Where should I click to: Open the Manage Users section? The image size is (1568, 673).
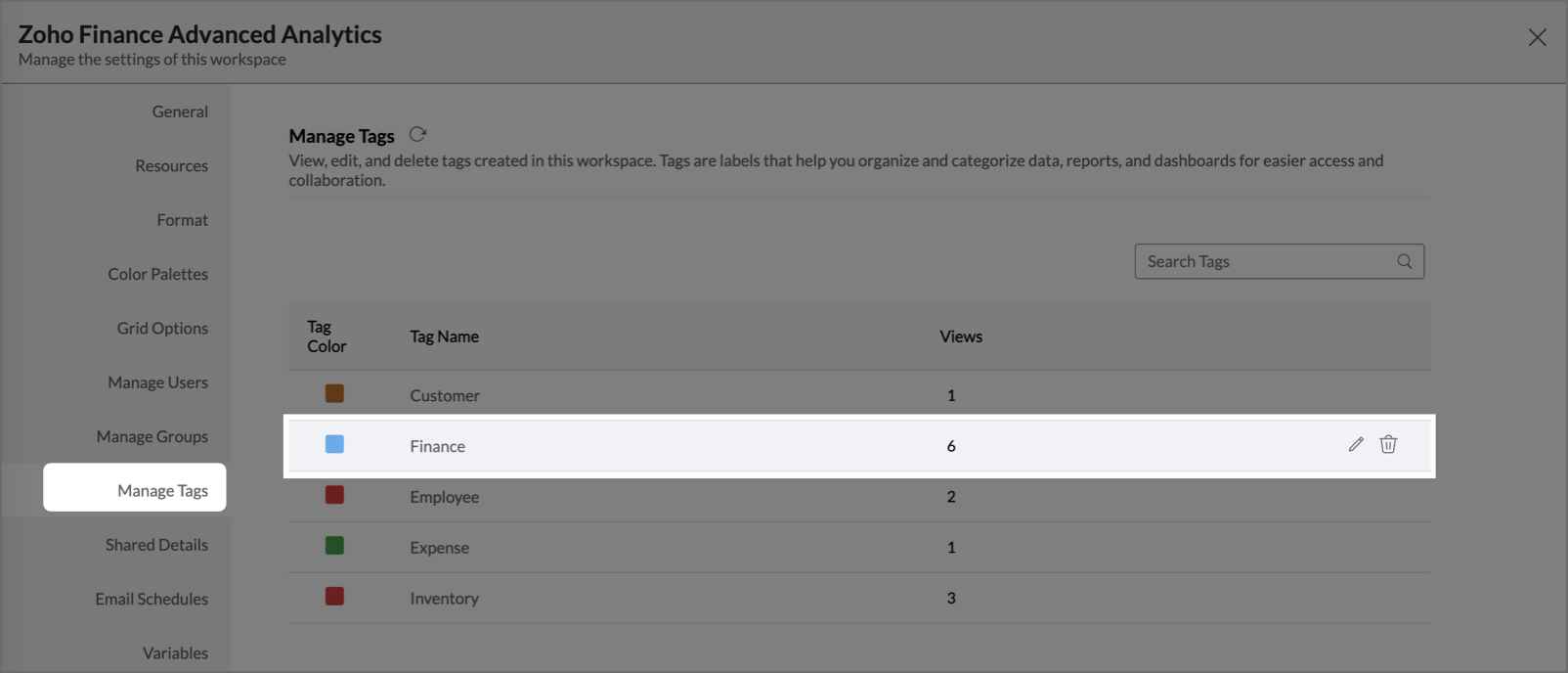click(x=157, y=382)
